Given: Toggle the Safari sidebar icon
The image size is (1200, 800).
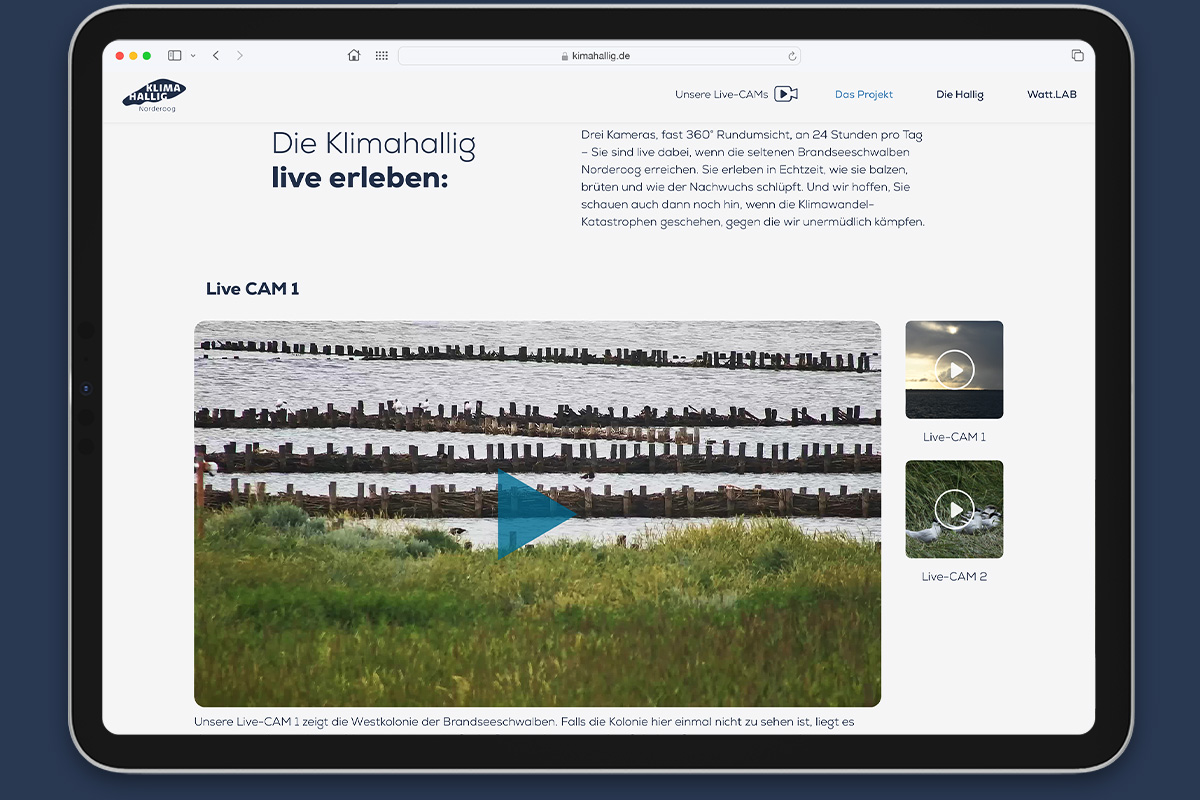Looking at the screenshot, I should 175,56.
